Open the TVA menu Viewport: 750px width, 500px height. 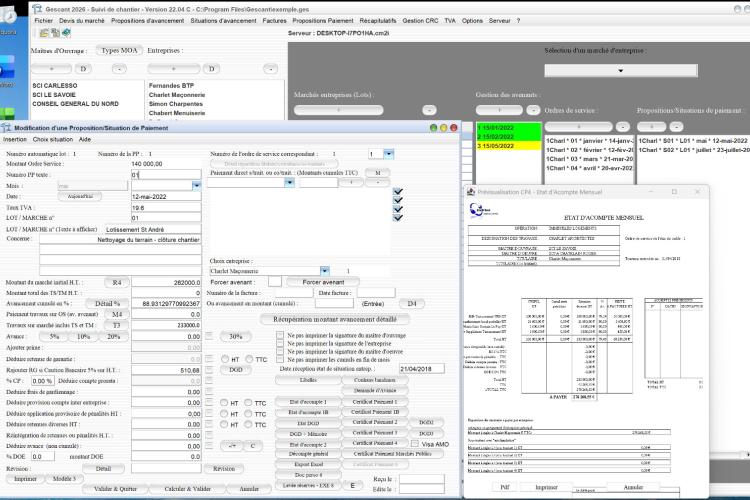[x=450, y=21]
